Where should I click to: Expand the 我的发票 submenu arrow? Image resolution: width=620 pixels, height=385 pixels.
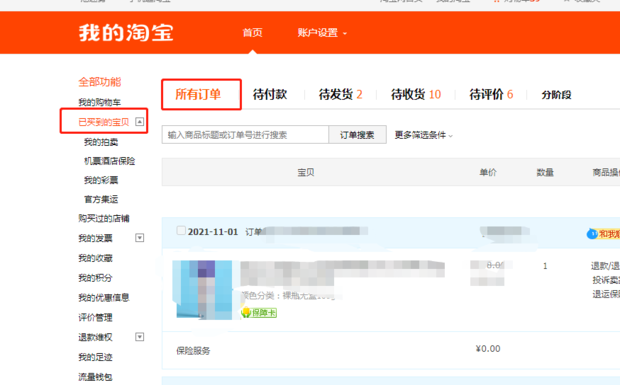pos(139,238)
